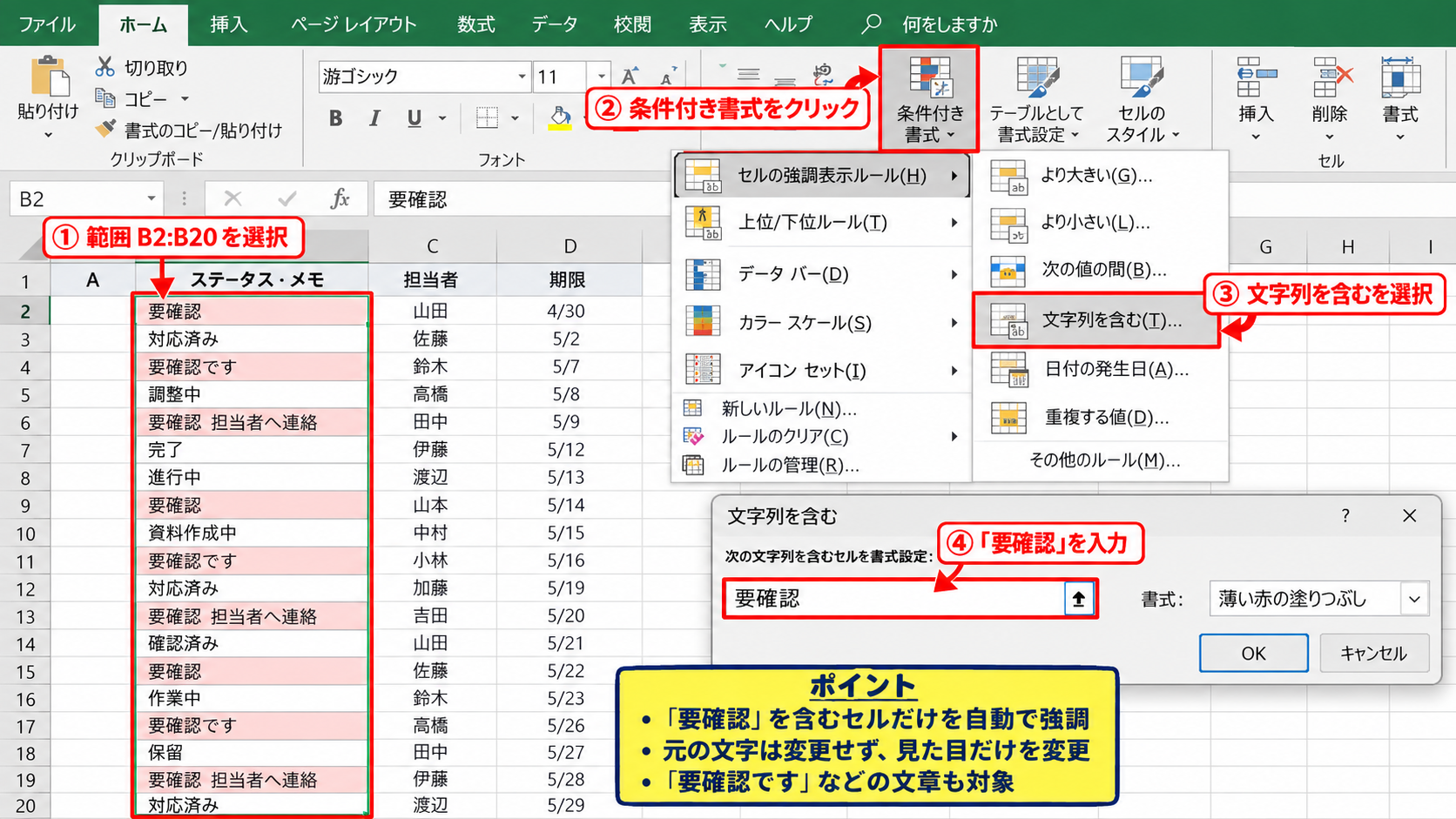Screen dimensions: 1456x819
Task: Select データ バー(D) menu item
Action: point(823,274)
